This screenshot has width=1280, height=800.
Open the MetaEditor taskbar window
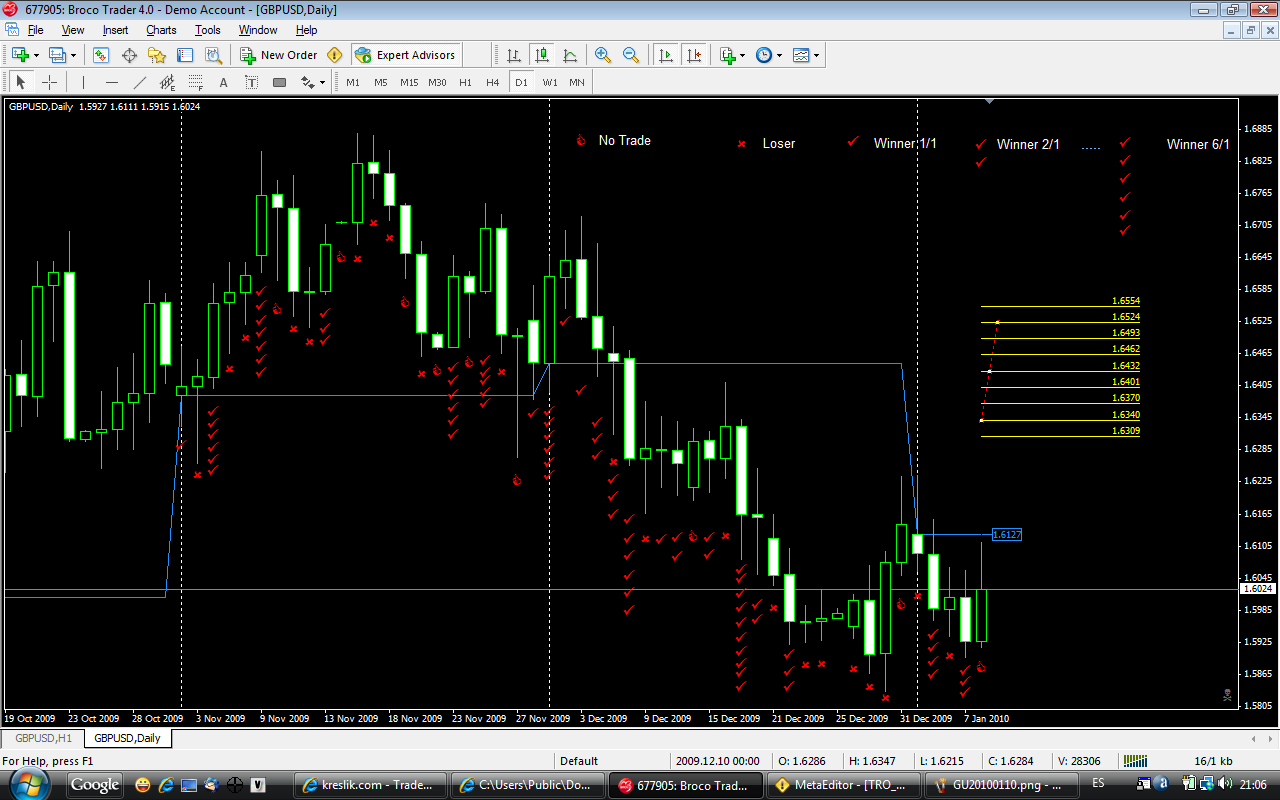click(x=842, y=785)
